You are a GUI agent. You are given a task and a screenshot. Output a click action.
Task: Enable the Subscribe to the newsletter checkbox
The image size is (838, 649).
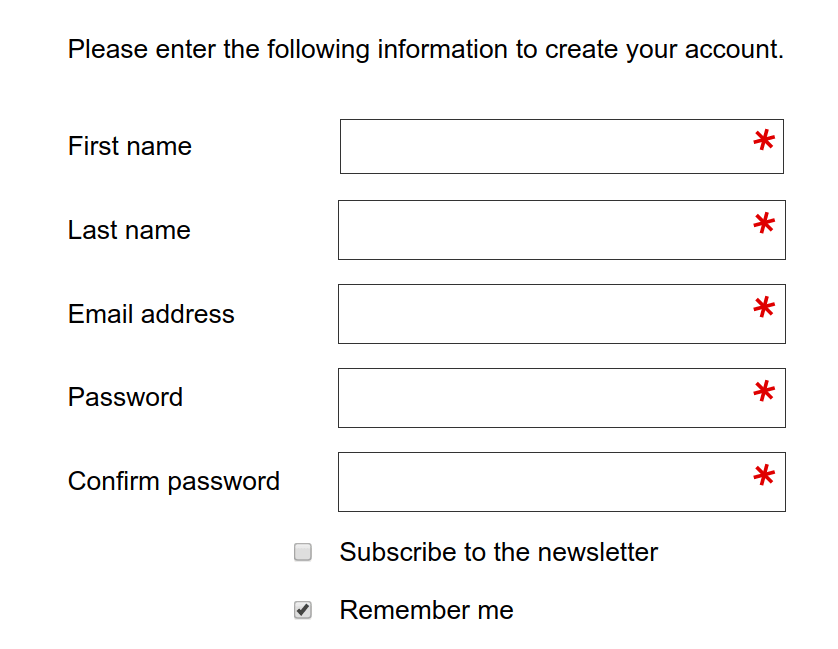coord(303,552)
